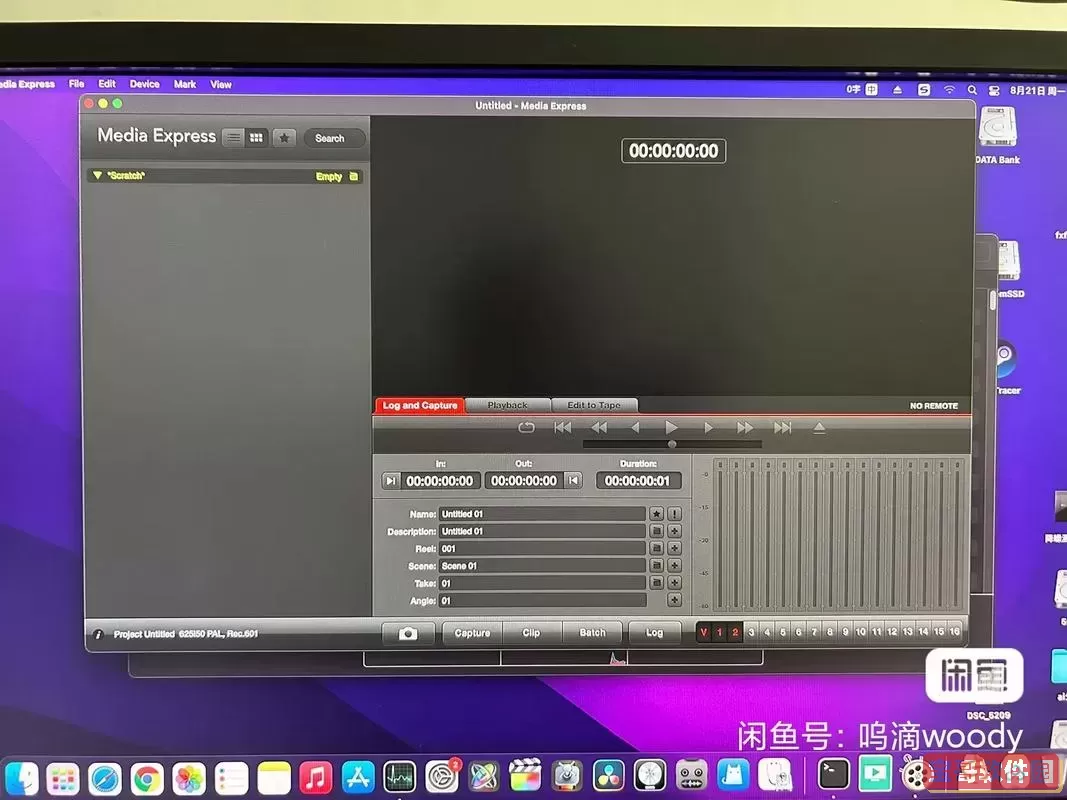Enable audio channel 16
1067x800 pixels.
(955, 633)
